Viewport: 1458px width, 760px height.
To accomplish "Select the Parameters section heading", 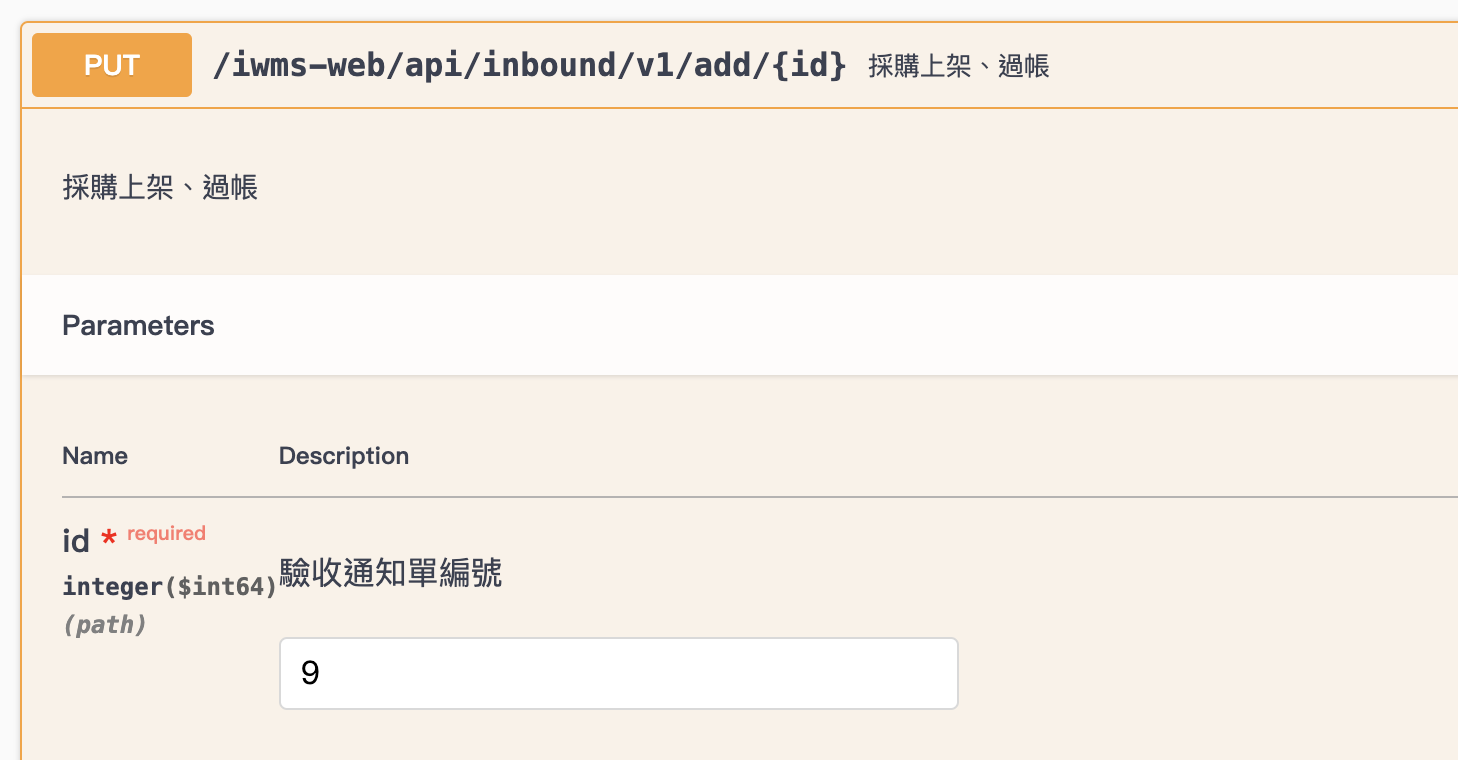I will 138,326.
